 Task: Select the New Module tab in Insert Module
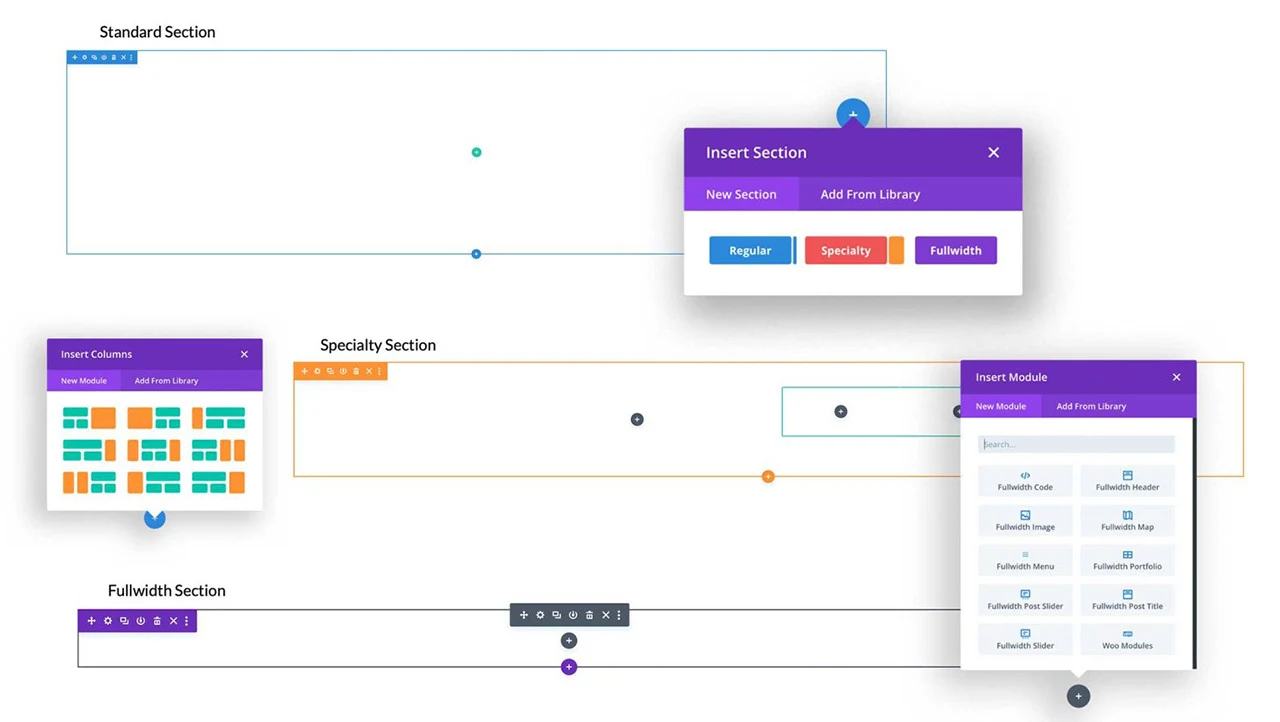pyautogui.click(x=1001, y=406)
